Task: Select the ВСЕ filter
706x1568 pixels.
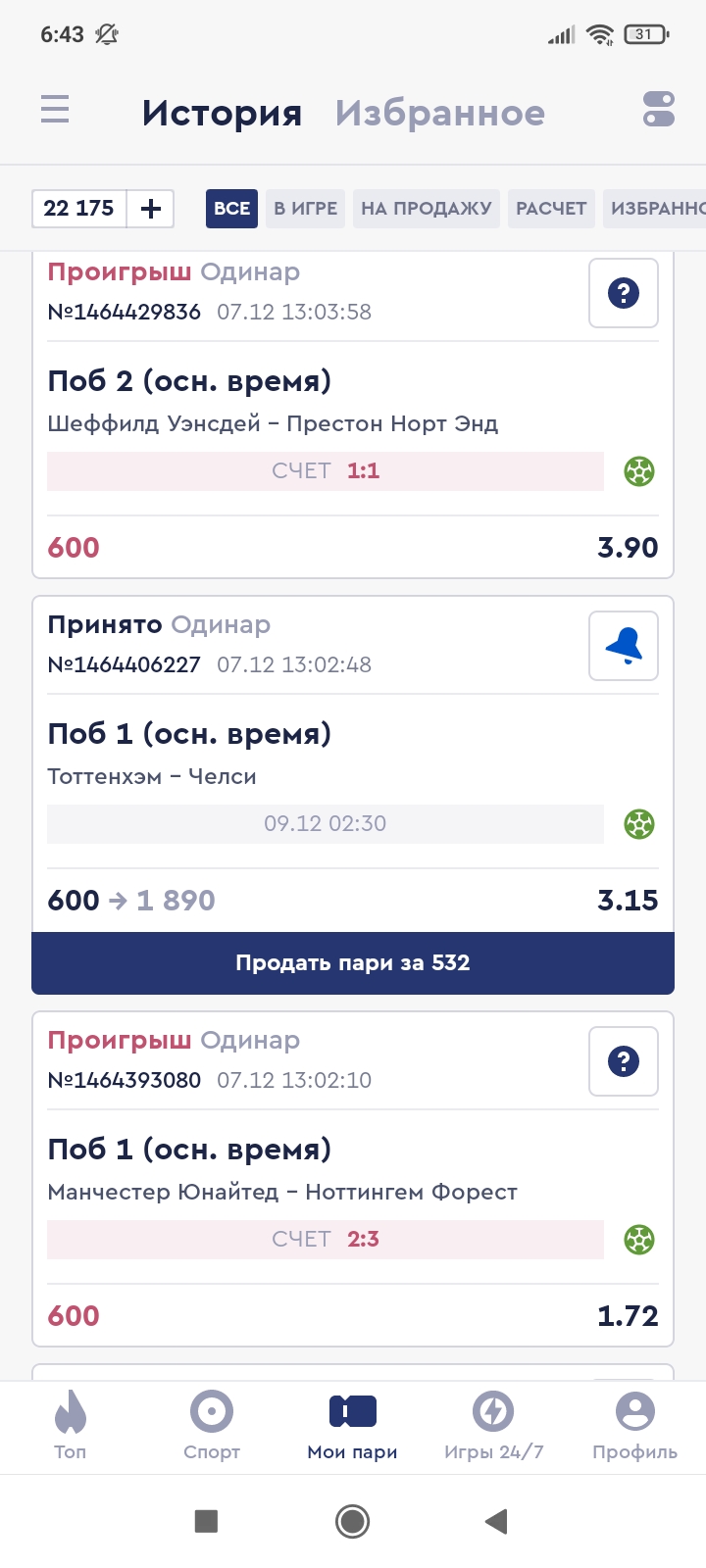Action: pyautogui.click(x=231, y=209)
